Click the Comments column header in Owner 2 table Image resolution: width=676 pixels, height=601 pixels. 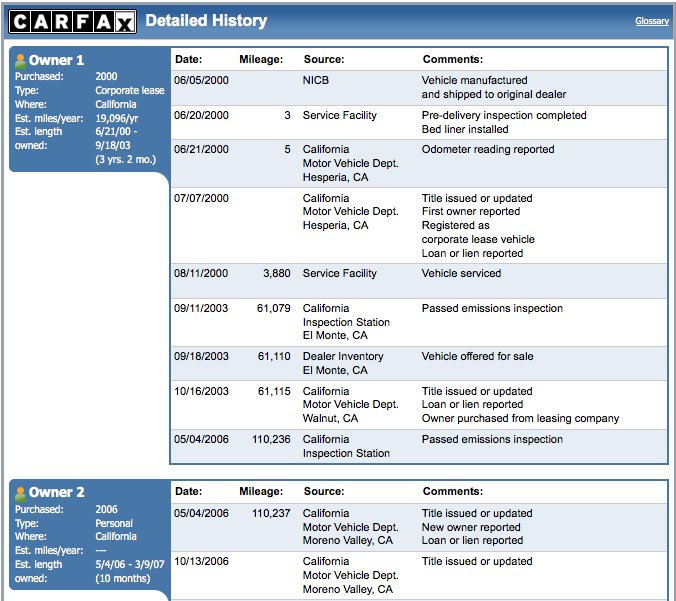453,491
